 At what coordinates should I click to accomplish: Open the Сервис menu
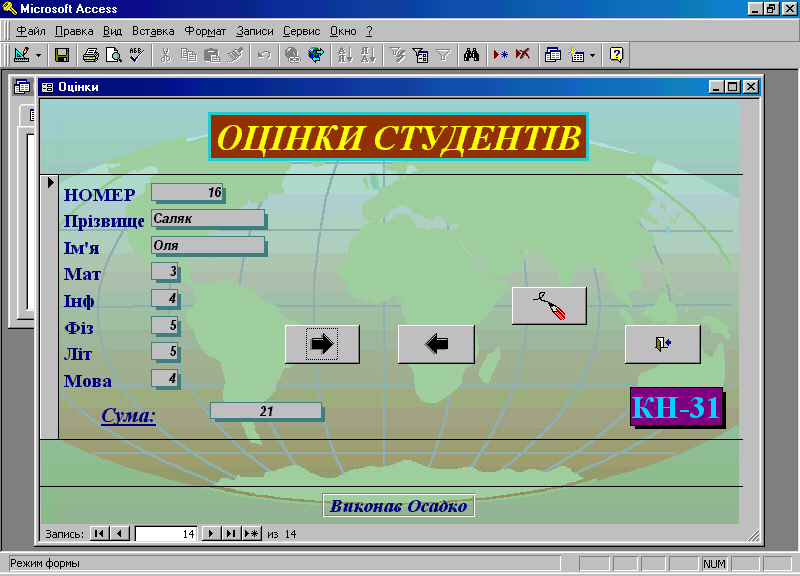(302, 31)
